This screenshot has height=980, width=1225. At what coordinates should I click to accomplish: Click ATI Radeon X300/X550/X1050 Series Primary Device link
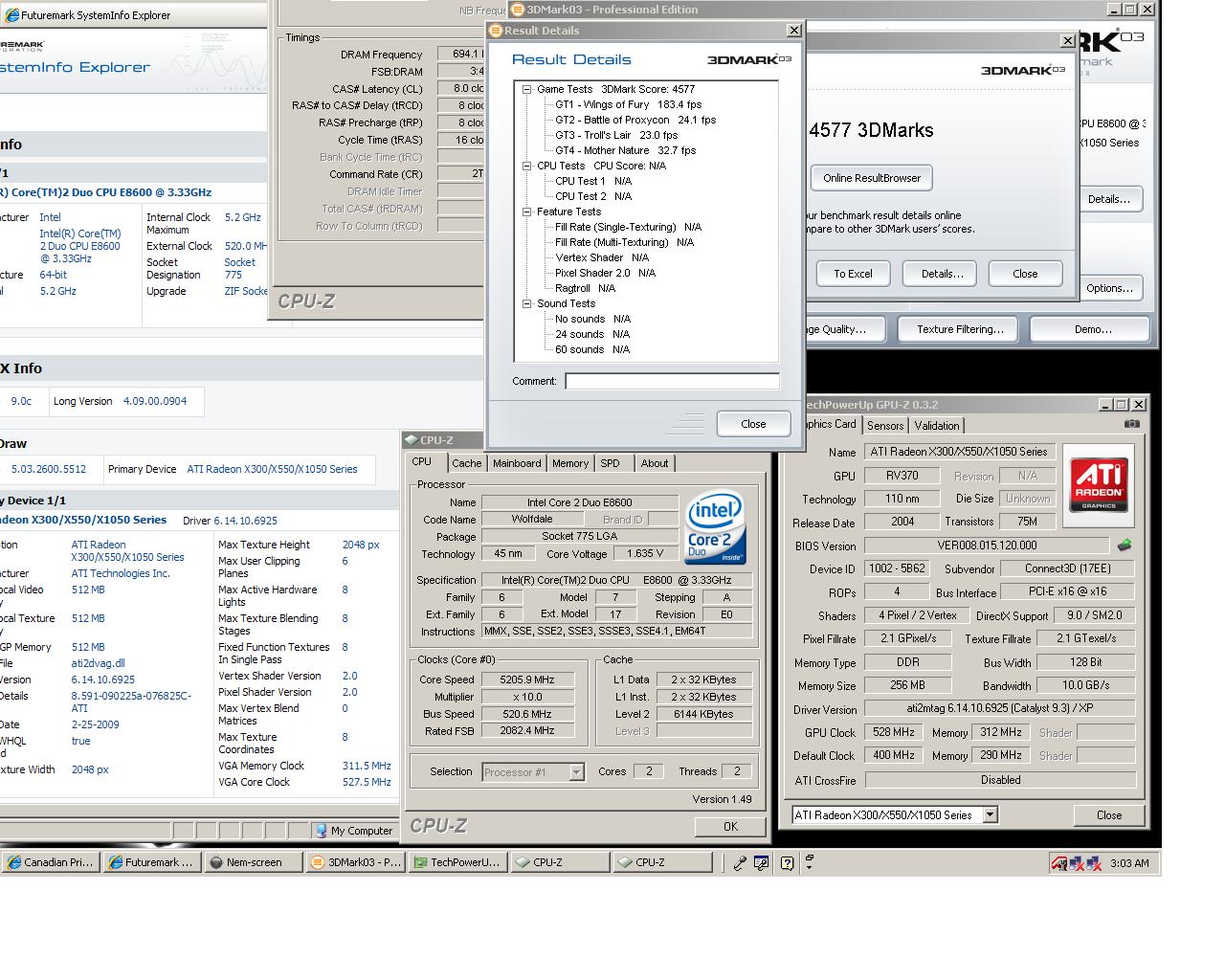click(x=272, y=469)
